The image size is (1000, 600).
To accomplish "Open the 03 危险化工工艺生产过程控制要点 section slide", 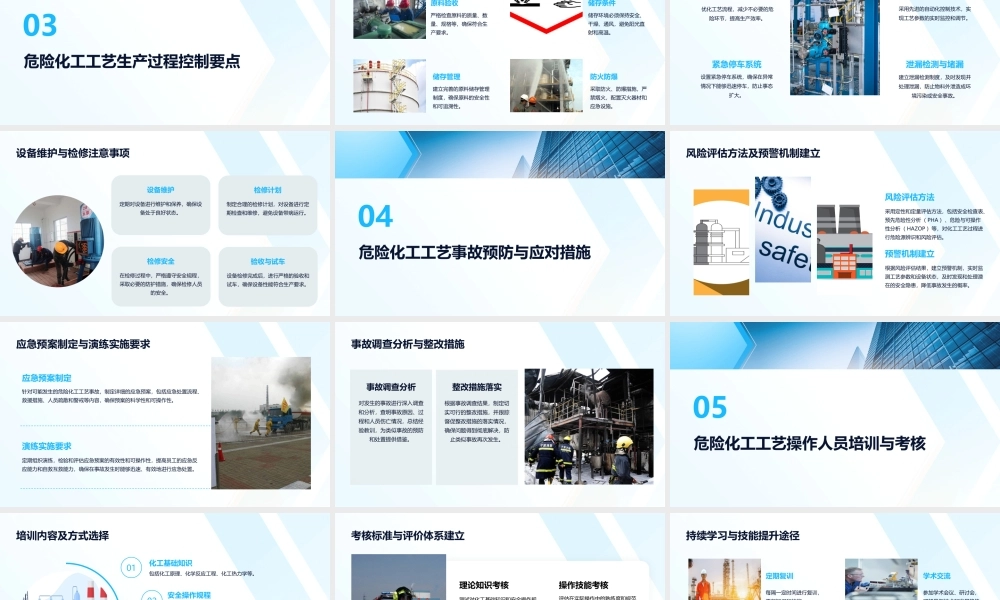I will [165, 62].
